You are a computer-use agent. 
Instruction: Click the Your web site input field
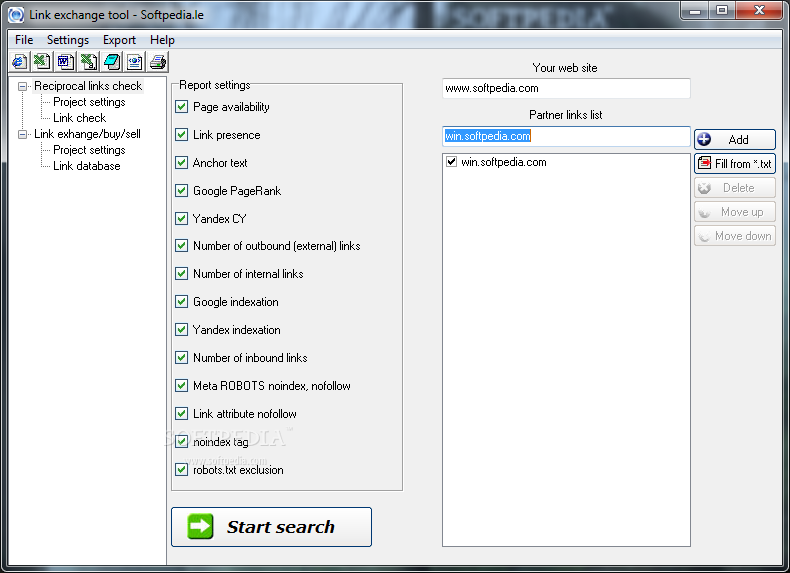click(x=566, y=88)
